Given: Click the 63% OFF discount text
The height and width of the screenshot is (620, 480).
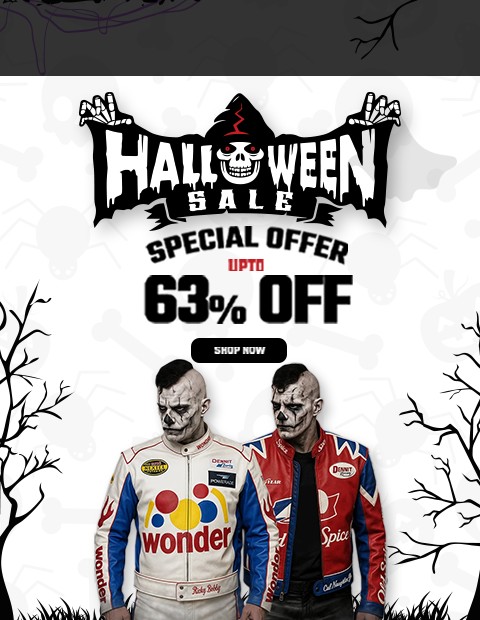Looking at the screenshot, I should pos(248,299).
